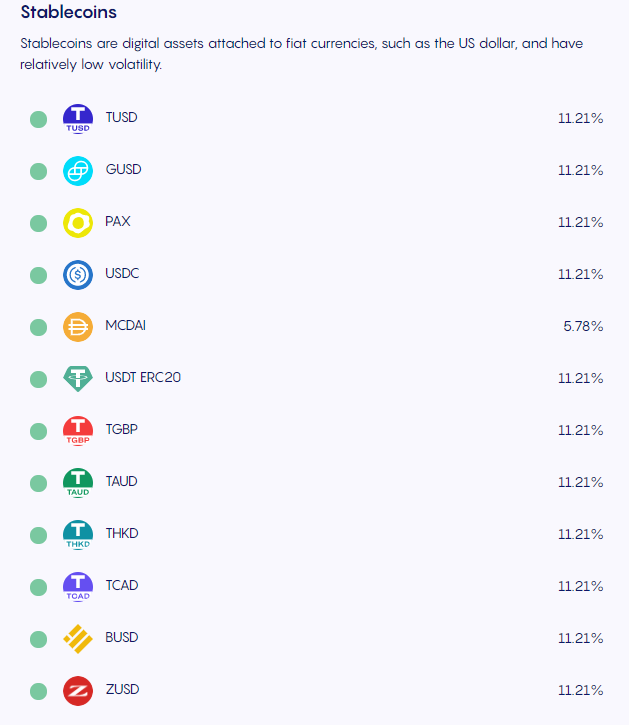Click the teal THKD coin icon
629x725 pixels.
click(x=77, y=535)
